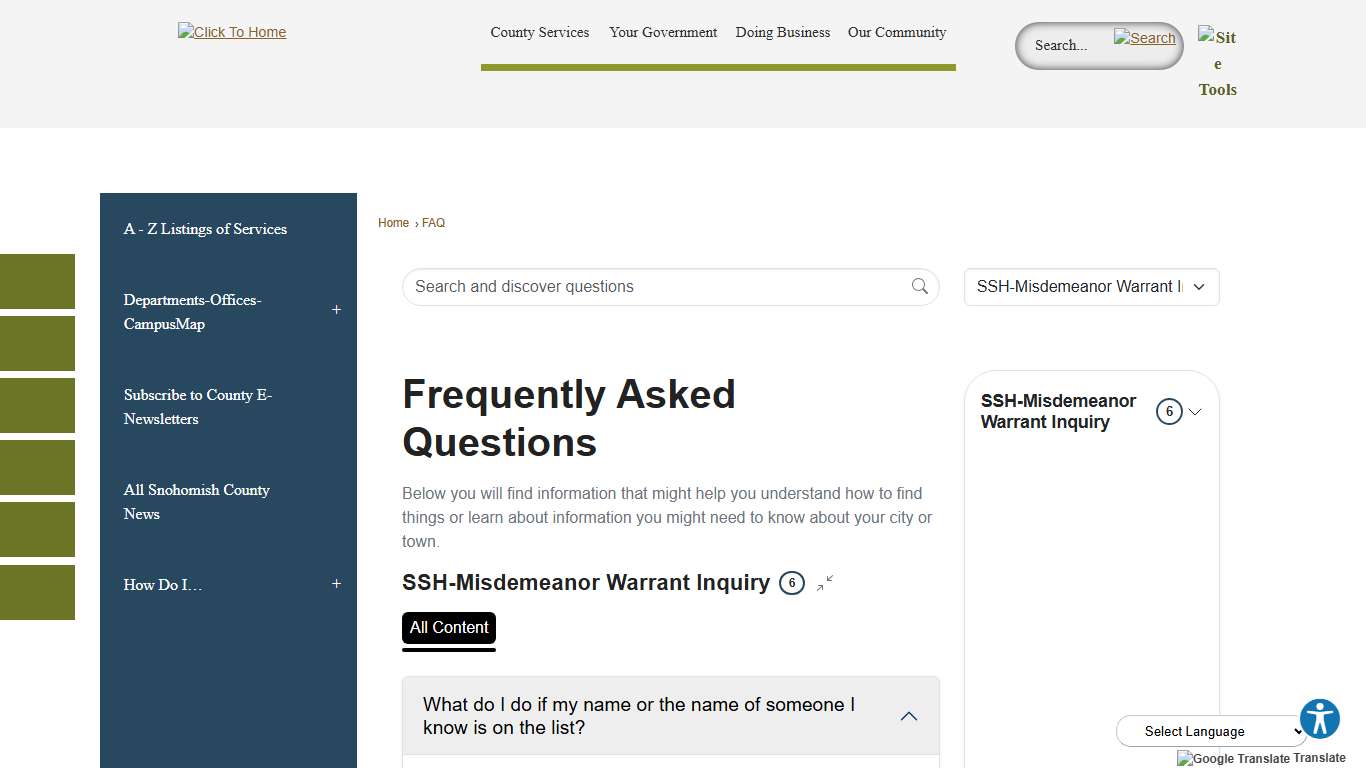Open the Select Language dropdown

tap(1211, 731)
